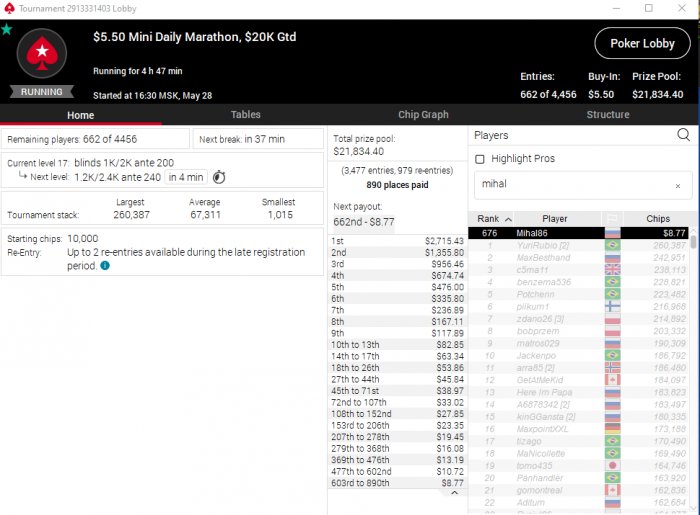
Task: Click the PokerStars red spade logo
Action: pyautogui.click(x=42, y=54)
